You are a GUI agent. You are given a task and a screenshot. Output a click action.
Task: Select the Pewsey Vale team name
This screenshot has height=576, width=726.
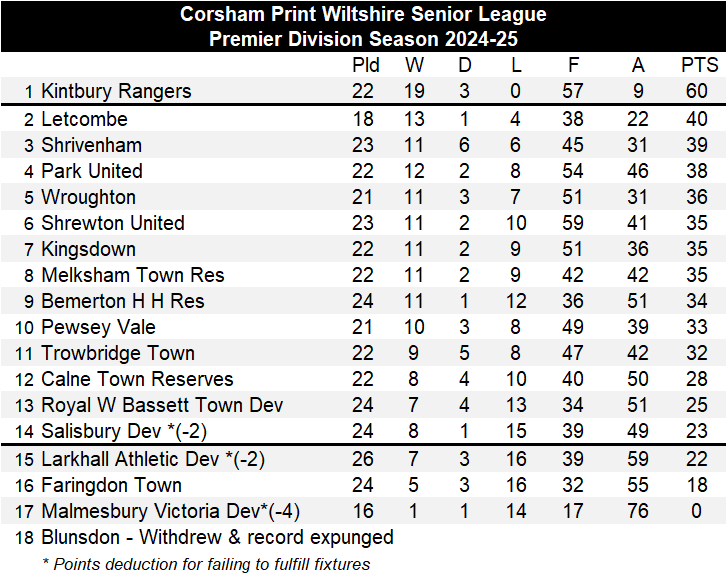tap(97, 327)
